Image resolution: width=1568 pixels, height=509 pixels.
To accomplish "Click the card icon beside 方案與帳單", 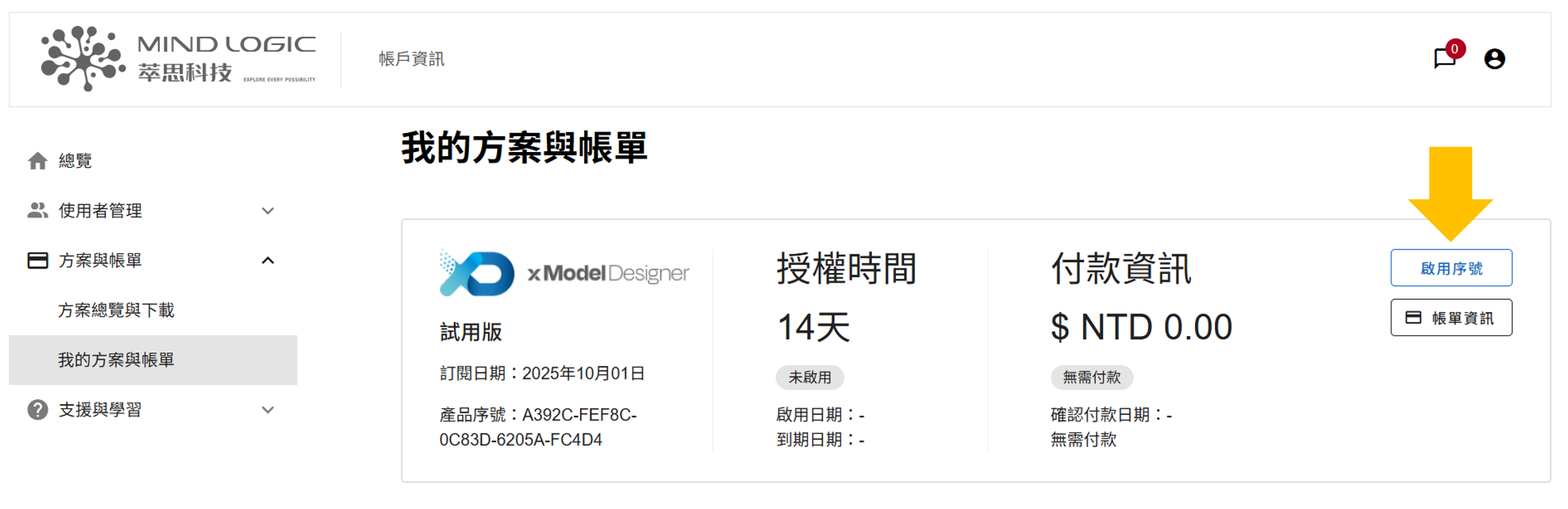I will [x=37, y=260].
